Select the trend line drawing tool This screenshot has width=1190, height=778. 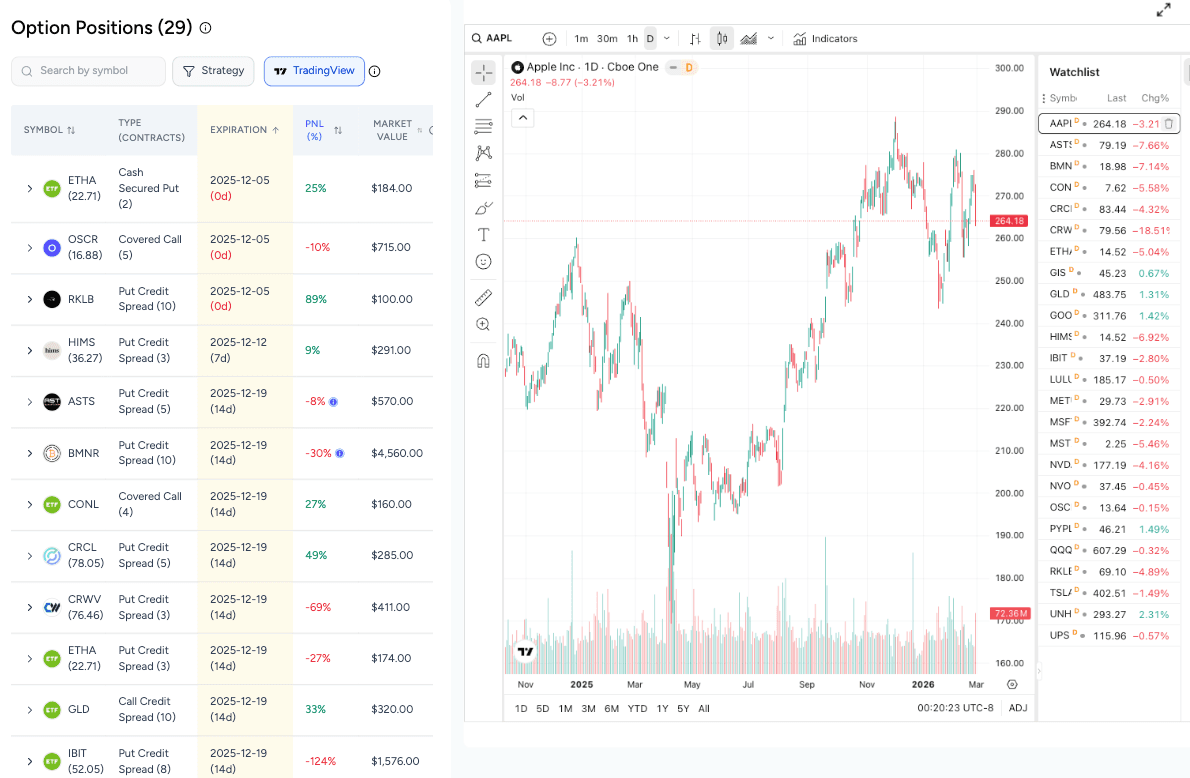[x=483, y=99]
